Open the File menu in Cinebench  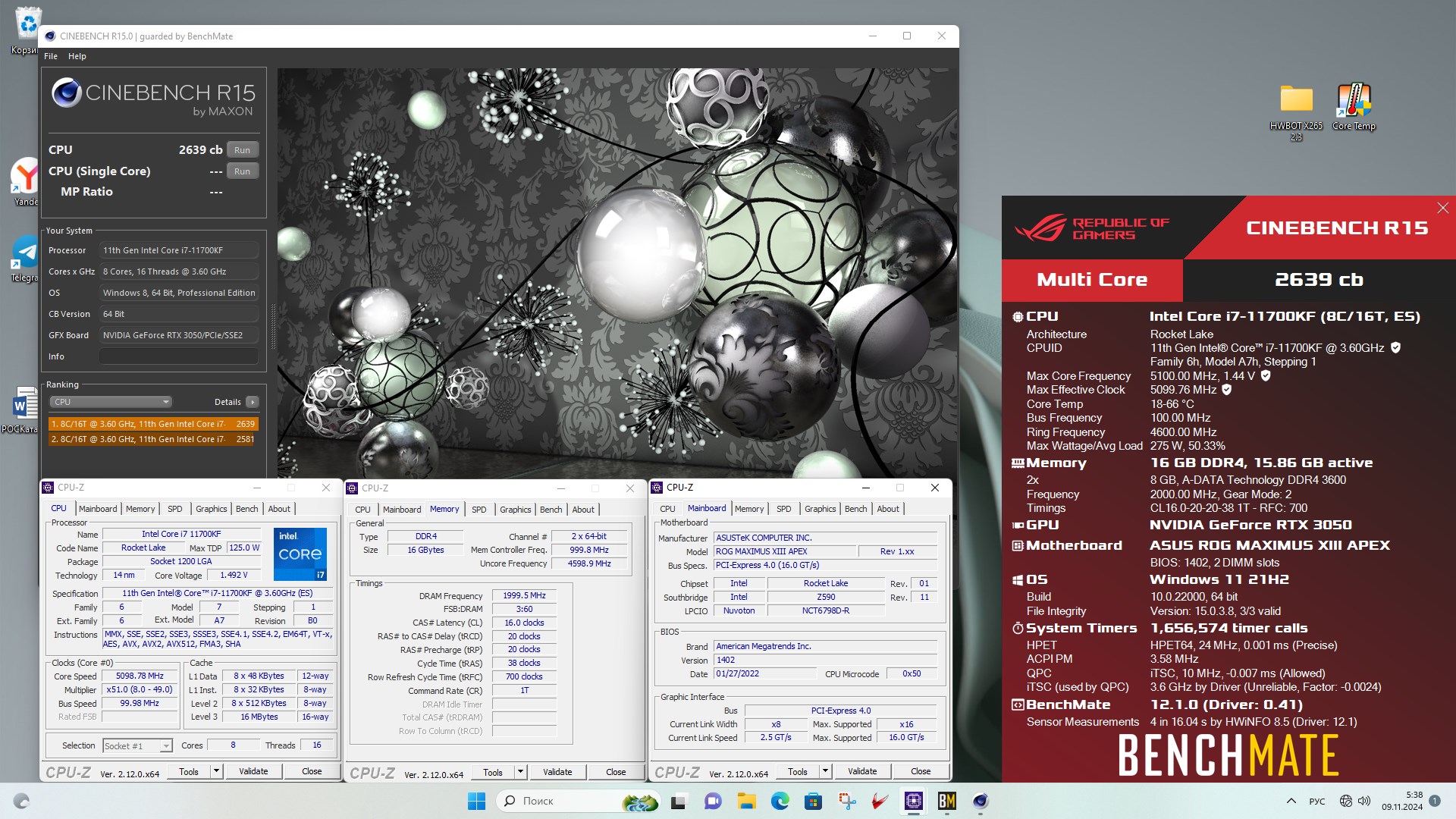51,56
